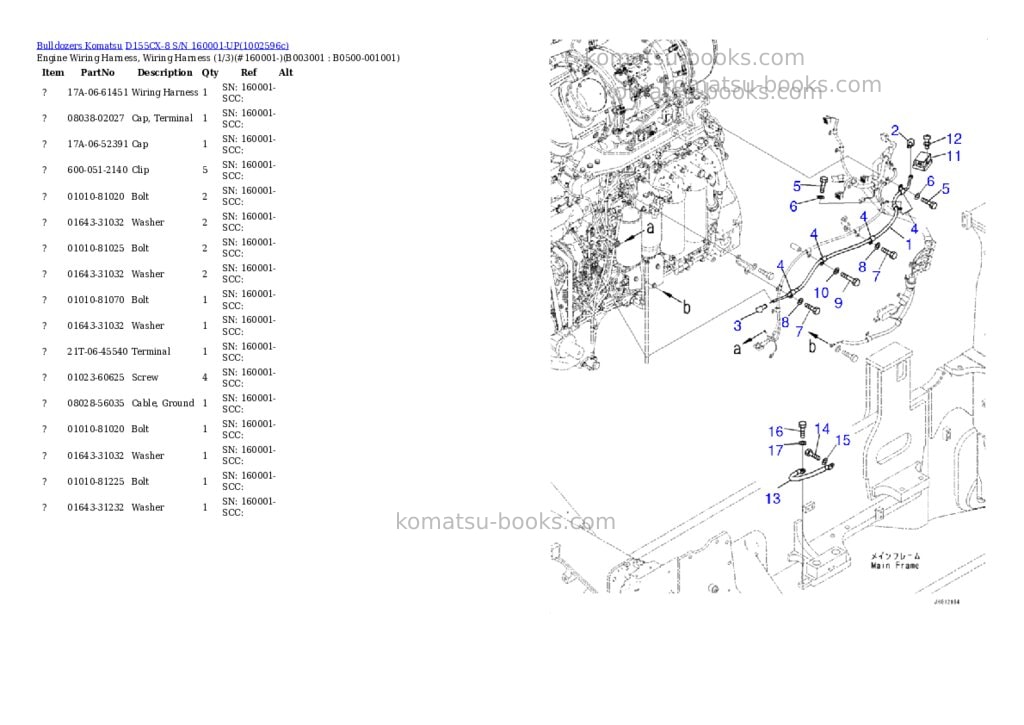
Task: Click the Screw description cell
Action: 145,378
